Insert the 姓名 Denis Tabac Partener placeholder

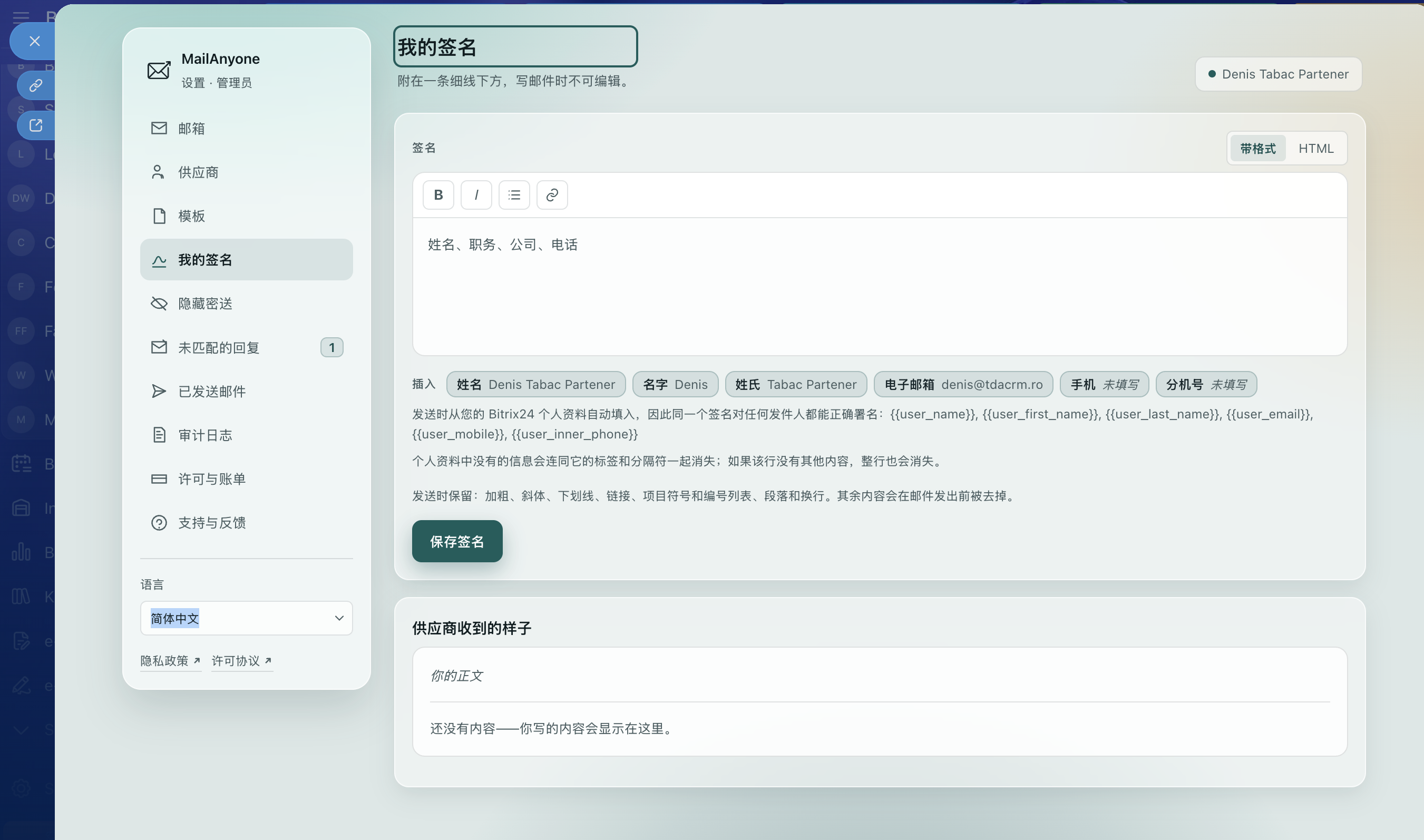535,384
